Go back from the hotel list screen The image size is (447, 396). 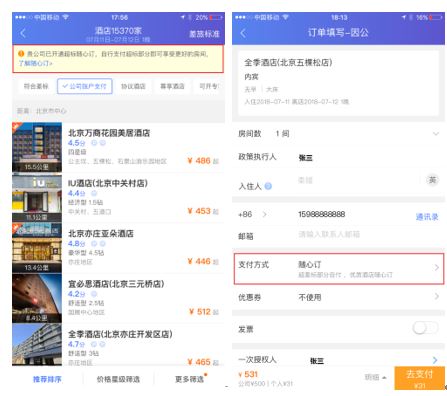pos(23,33)
